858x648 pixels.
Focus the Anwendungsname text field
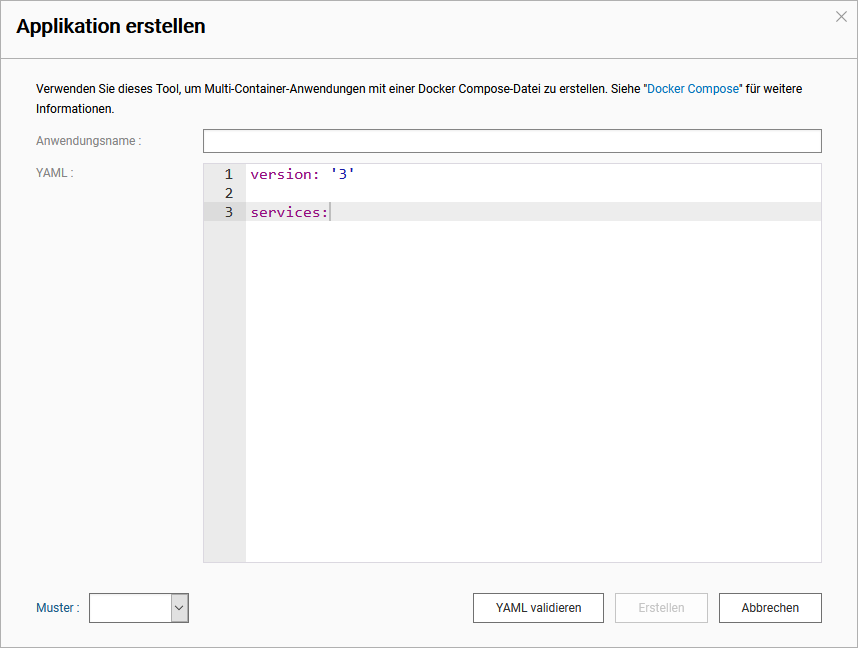(511, 141)
